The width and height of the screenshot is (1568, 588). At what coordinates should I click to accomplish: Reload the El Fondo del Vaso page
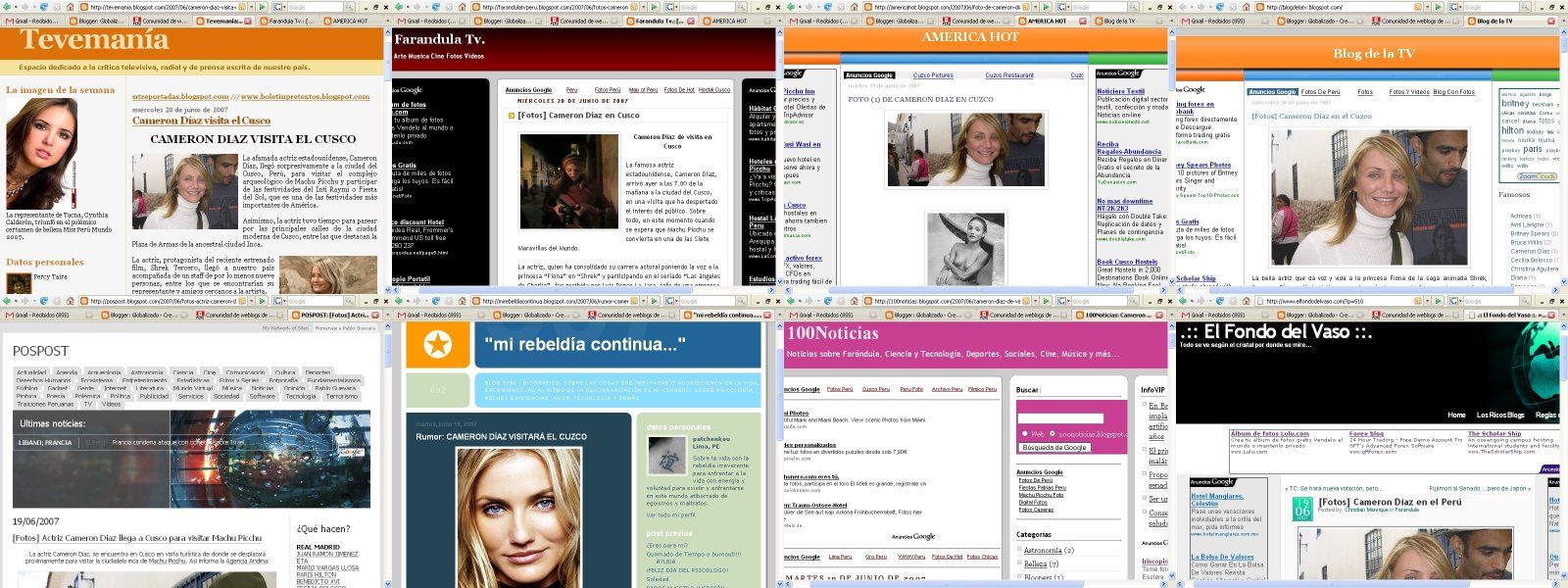[1220, 301]
